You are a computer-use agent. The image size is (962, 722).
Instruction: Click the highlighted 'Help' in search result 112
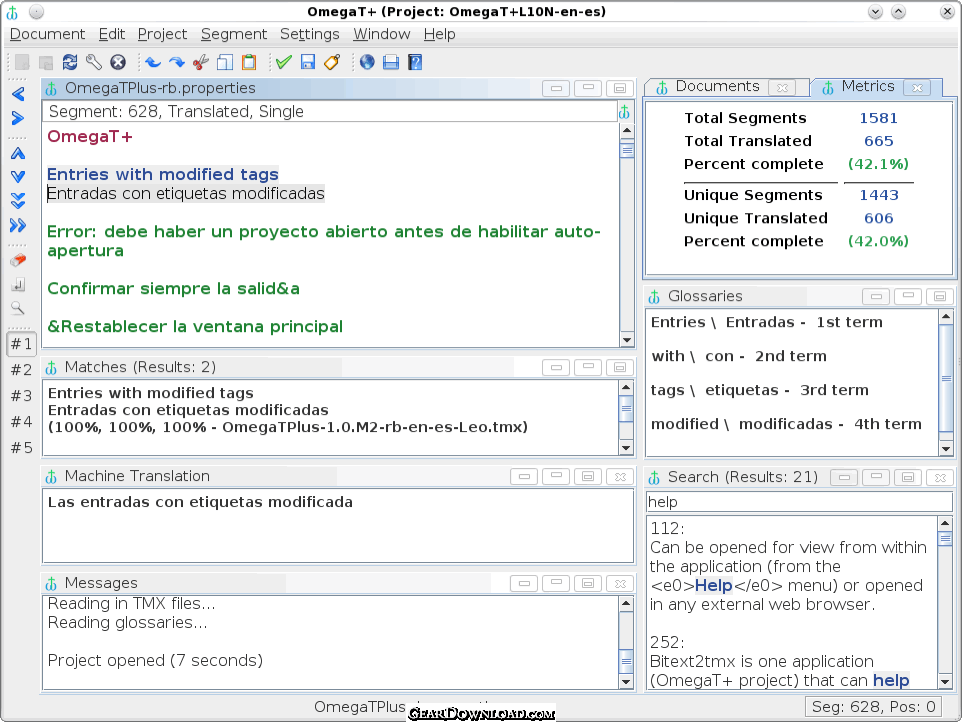point(714,586)
